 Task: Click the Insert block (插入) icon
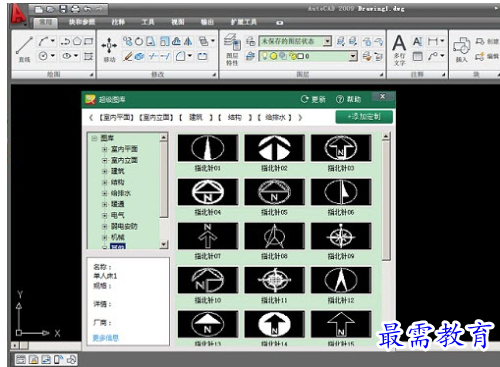click(462, 49)
